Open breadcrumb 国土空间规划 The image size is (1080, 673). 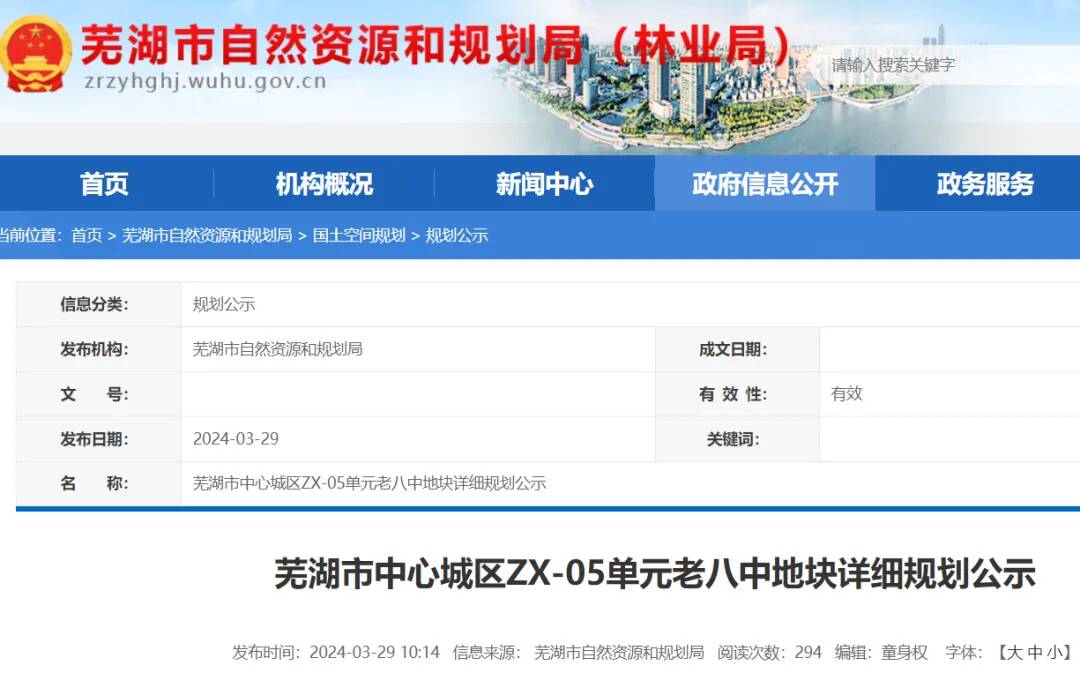pyautogui.click(x=359, y=236)
